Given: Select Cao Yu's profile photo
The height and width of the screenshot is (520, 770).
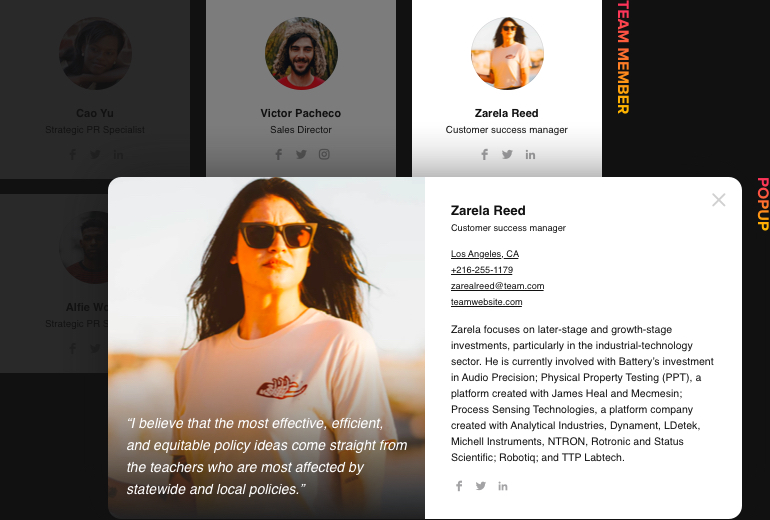Looking at the screenshot, I should click(95, 54).
